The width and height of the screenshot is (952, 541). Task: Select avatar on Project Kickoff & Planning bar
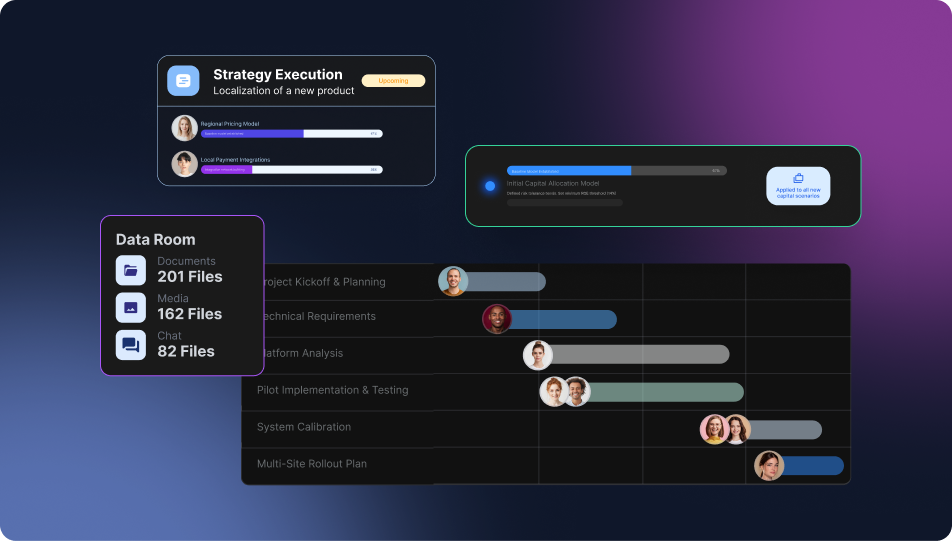point(453,282)
